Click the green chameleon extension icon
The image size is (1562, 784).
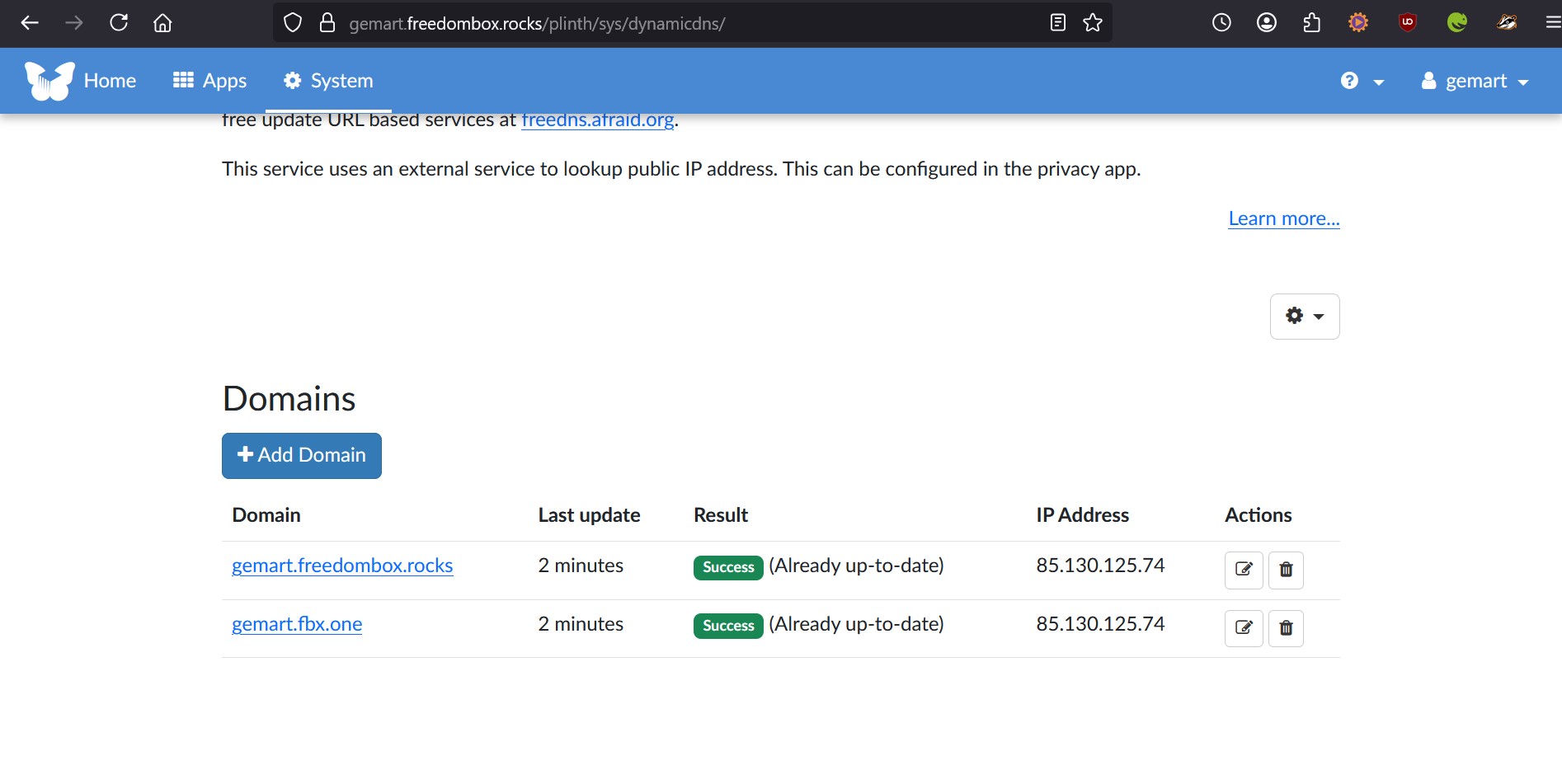[x=1457, y=23]
